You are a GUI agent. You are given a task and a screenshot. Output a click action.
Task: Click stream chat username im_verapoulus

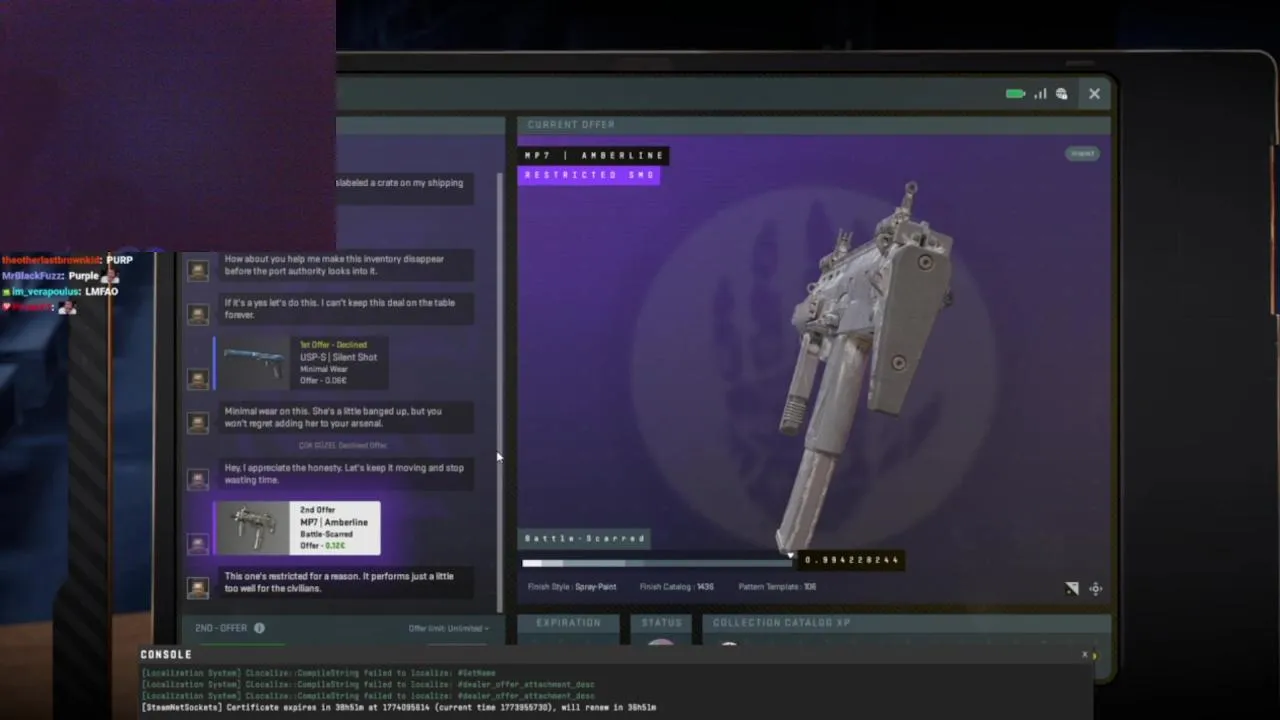(46, 292)
